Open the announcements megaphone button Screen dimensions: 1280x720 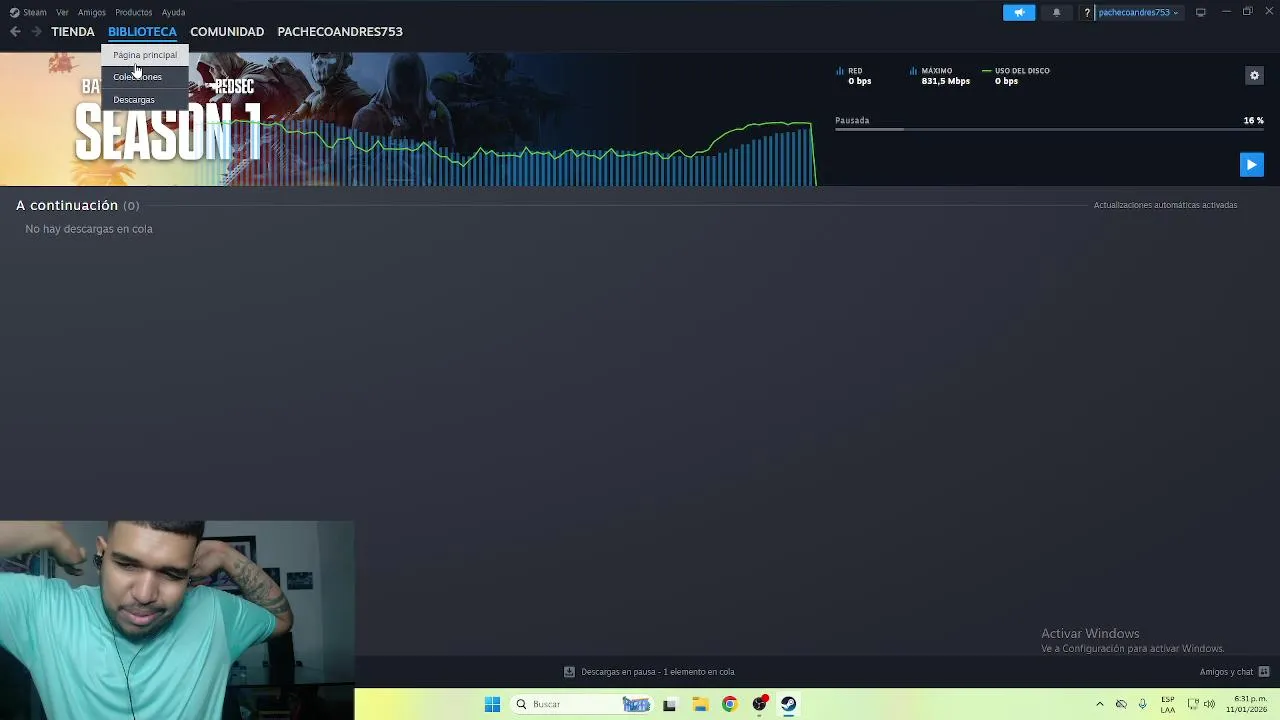pos(1019,12)
